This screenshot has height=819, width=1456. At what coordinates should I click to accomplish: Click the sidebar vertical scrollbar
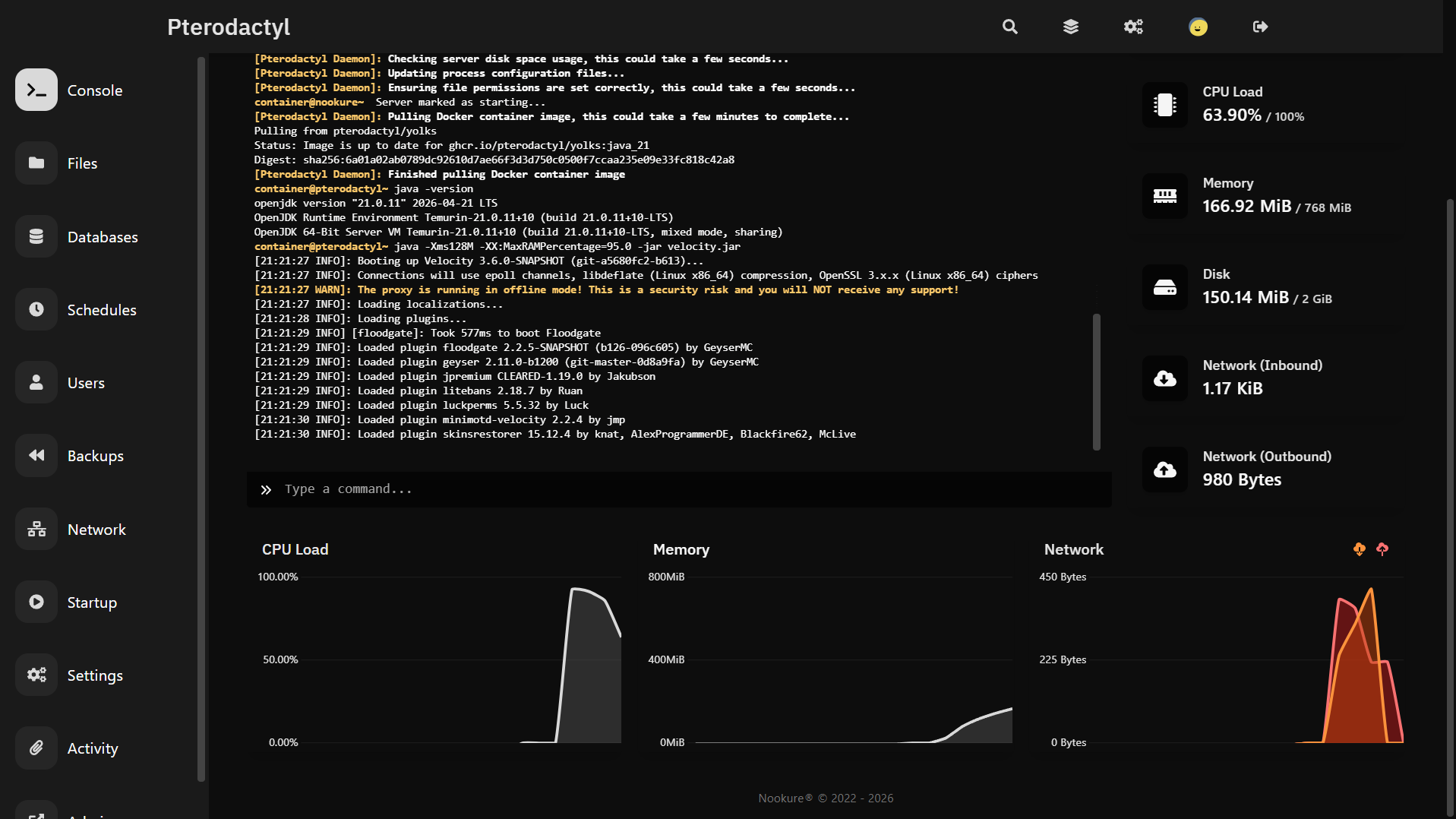pos(201,419)
